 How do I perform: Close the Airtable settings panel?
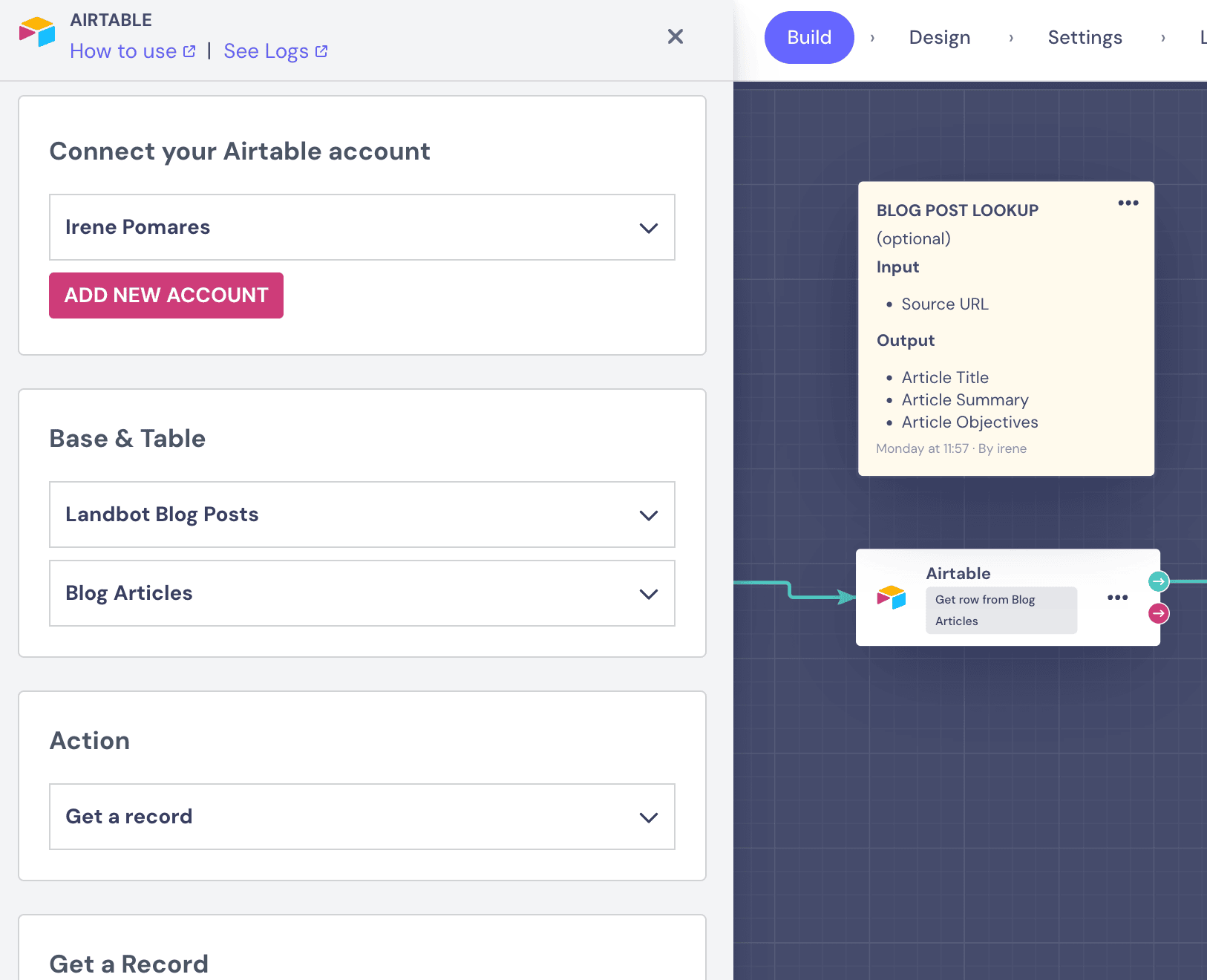coord(675,36)
